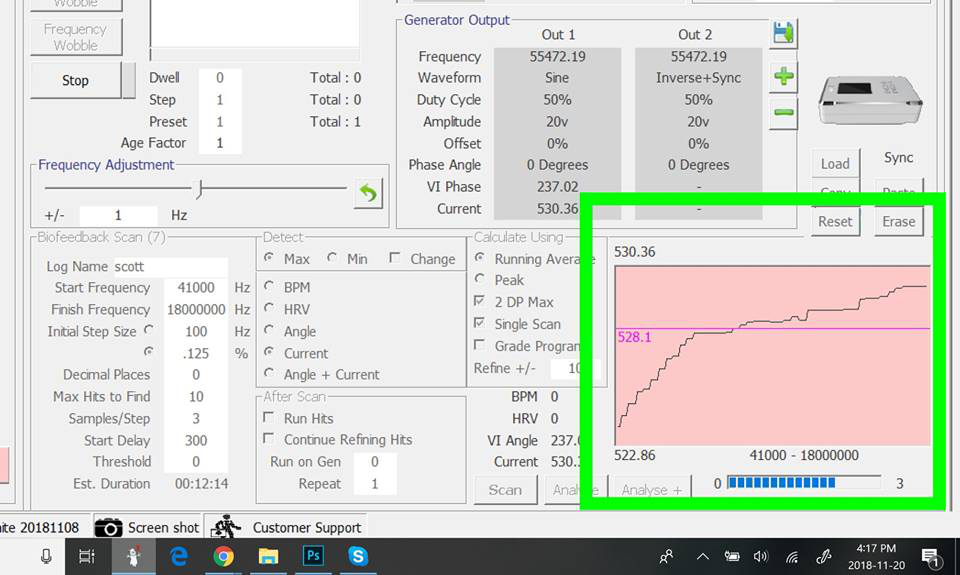Viewport: 960px width, 575px height.
Task: Open Customer Support
Action: [287, 527]
